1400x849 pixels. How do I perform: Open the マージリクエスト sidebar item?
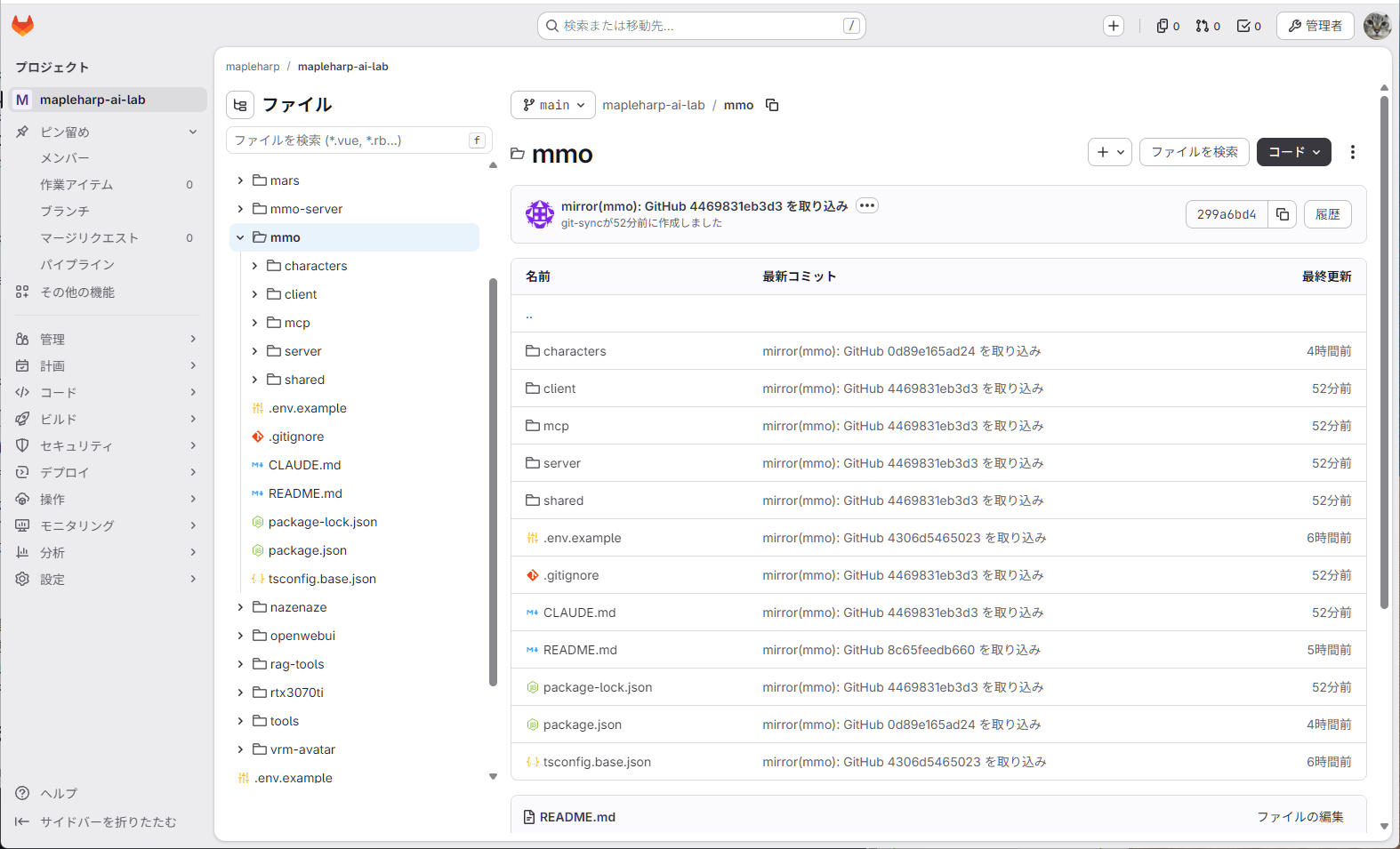tap(107, 238)
